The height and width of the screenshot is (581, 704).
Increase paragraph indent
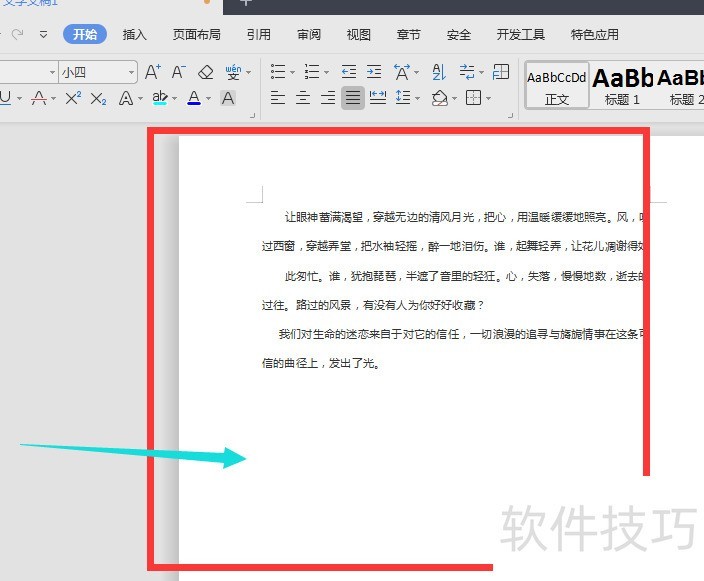374,71
